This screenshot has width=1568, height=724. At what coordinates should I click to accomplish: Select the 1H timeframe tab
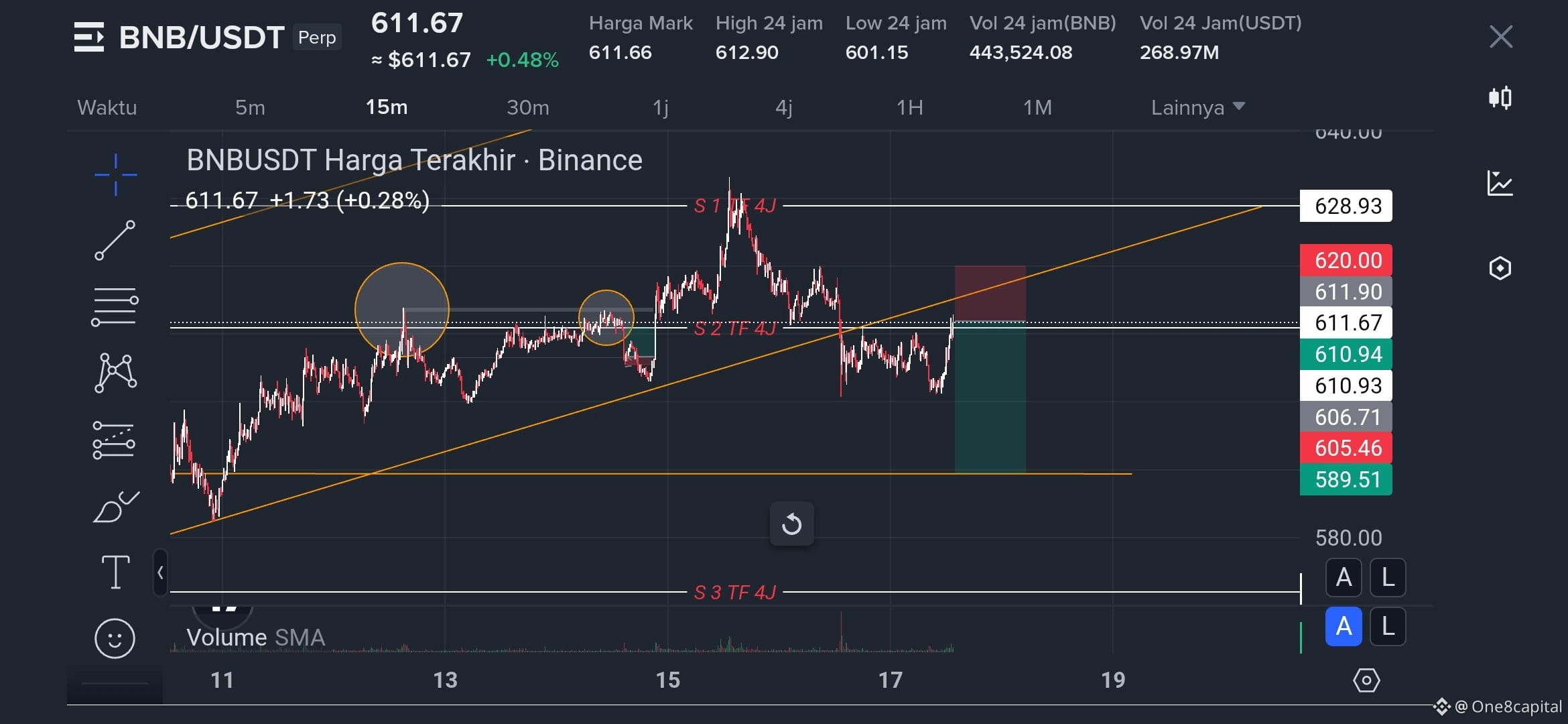(910, 107)
